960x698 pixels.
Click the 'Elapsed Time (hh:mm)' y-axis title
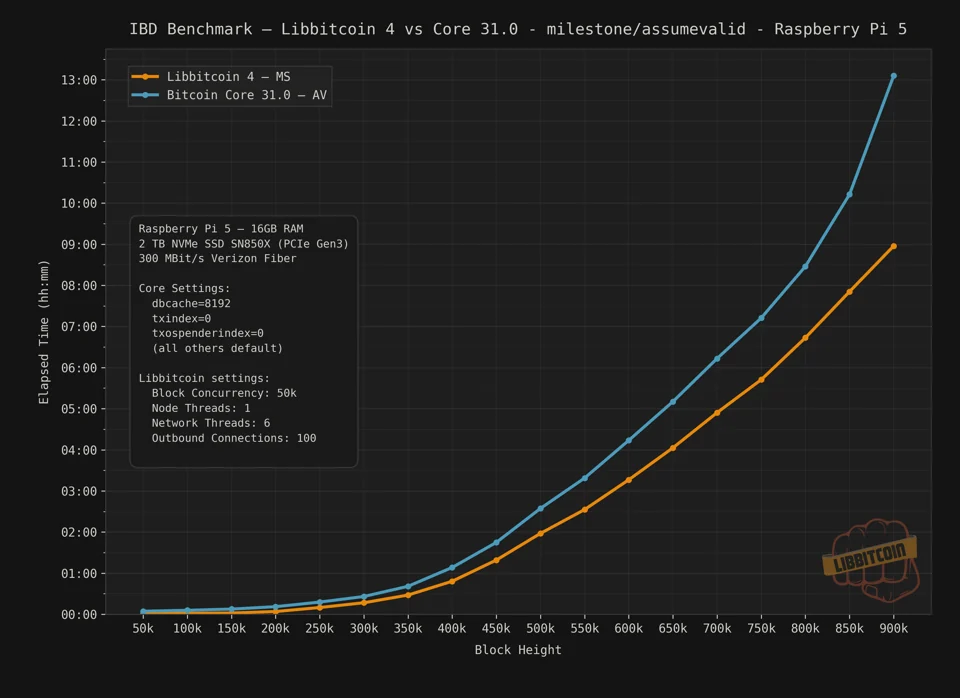pos(43,332)
